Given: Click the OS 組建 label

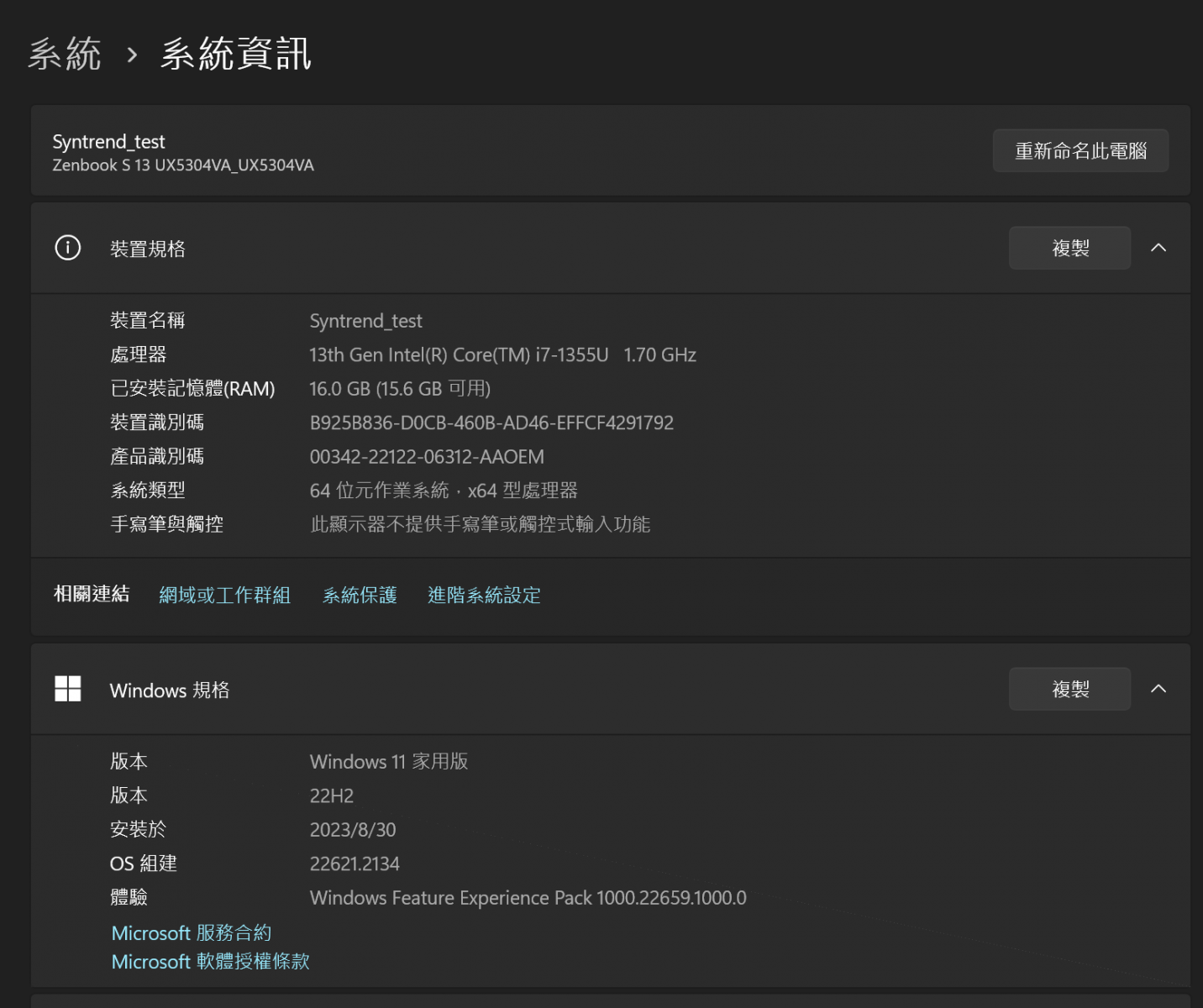Looking at the screenshot, I should 144,864.
